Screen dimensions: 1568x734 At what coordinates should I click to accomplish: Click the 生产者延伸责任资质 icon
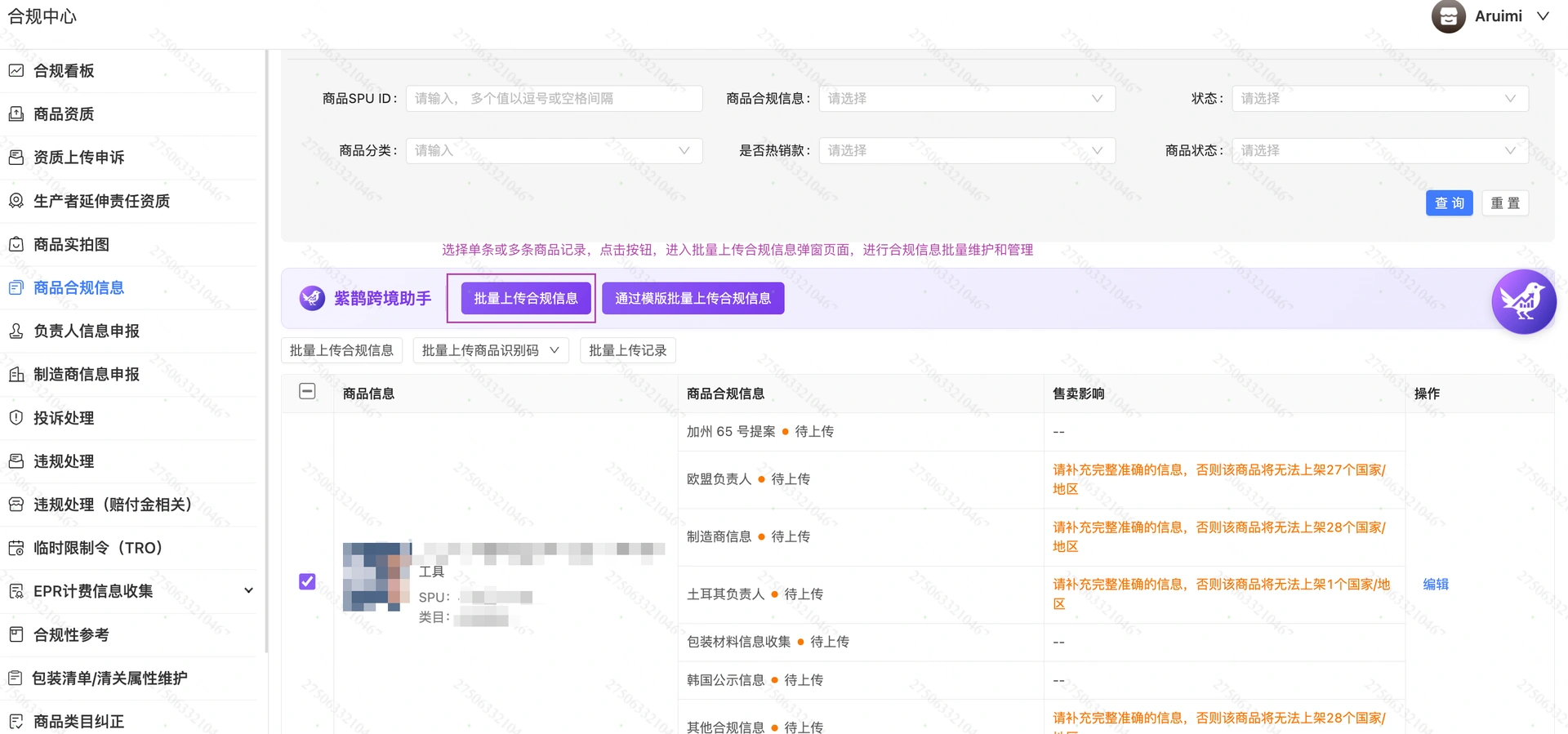pos(16,201)
